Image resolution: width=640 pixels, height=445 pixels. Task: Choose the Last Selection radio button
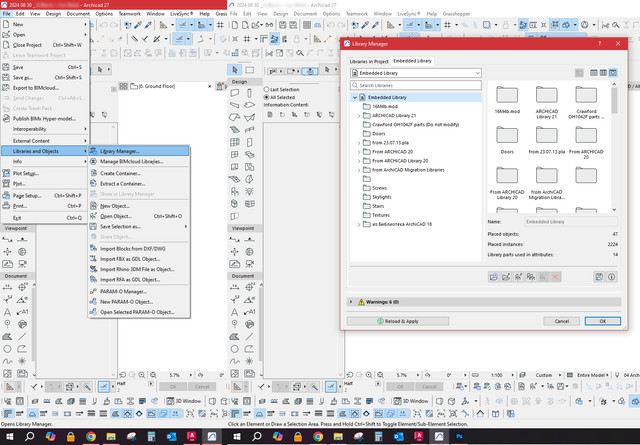(267, 89)
